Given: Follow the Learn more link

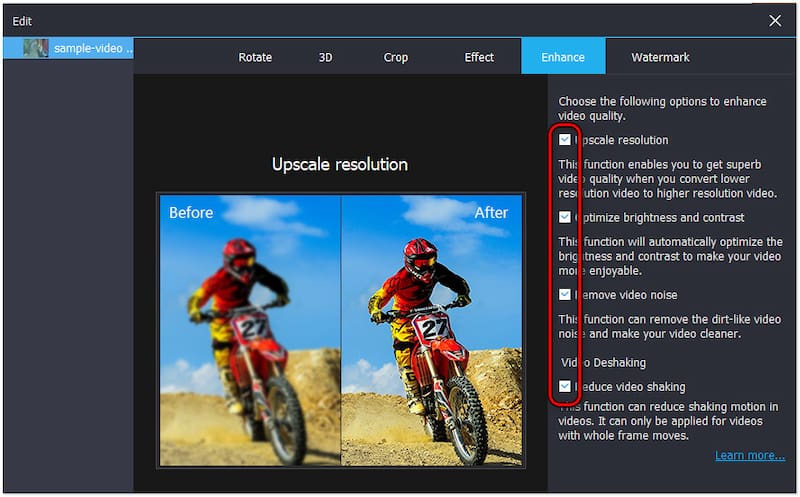Looking at the screenshot, I should pyautogui.click(x=749, y=455).
